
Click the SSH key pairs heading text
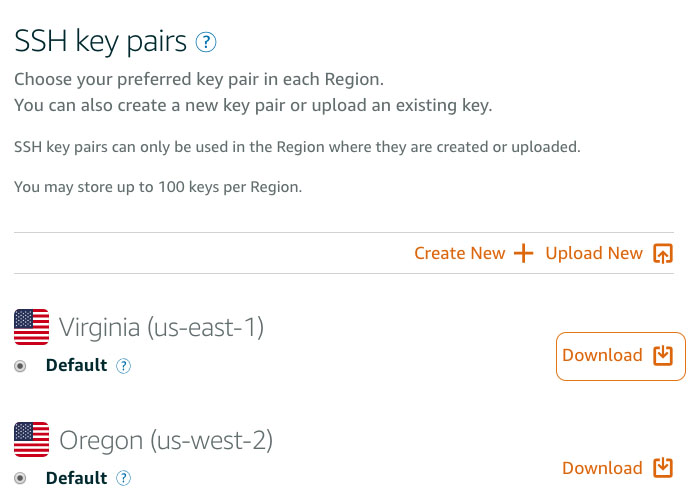100,42
